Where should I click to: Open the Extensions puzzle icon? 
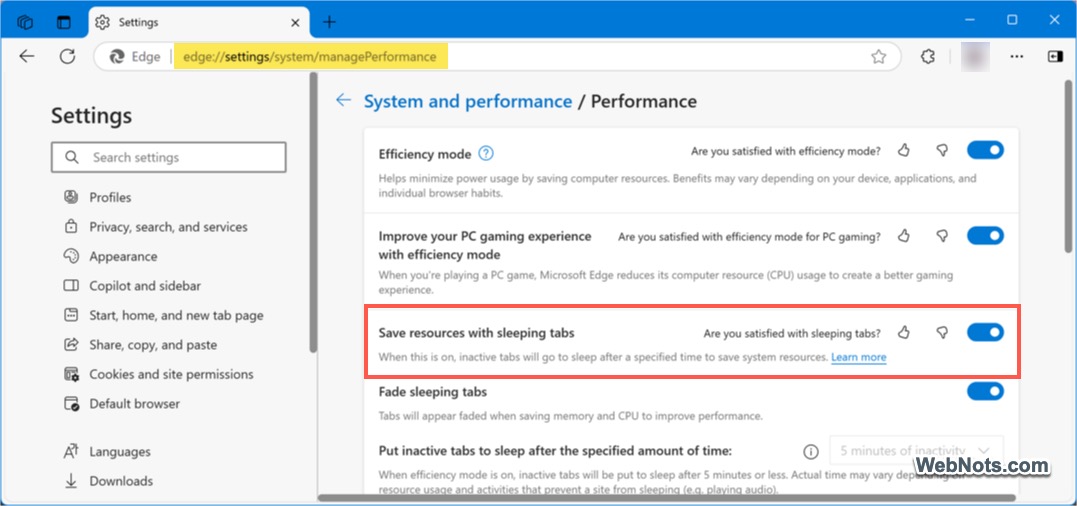(x=928, y=56)
